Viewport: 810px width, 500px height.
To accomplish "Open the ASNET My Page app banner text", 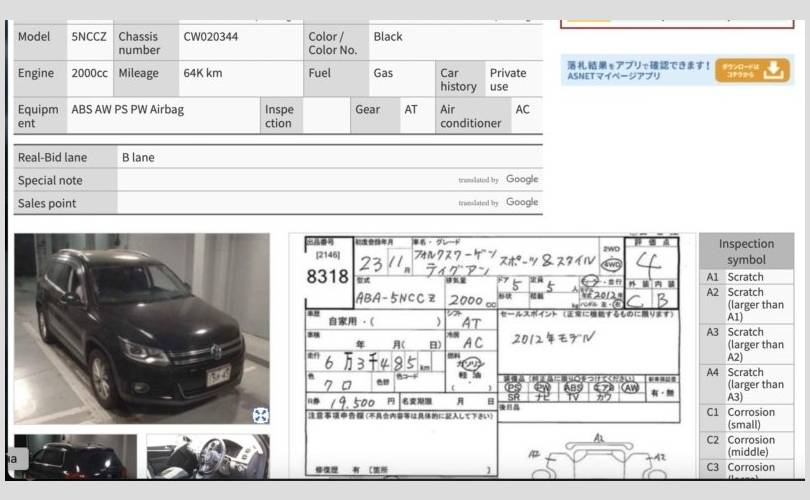I will [x=636, y=70].
